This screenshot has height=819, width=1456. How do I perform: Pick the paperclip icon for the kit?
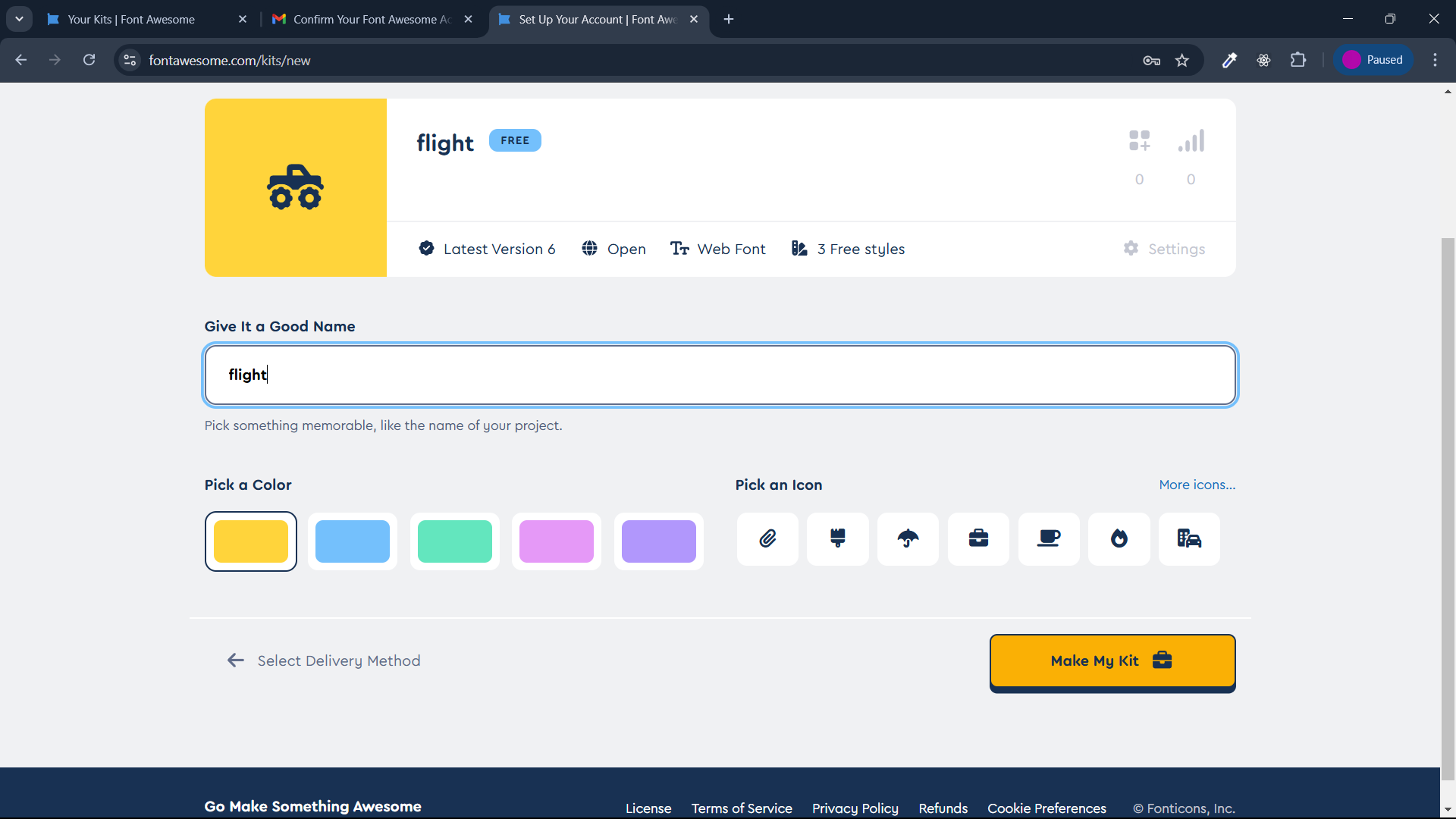[767, 539]
